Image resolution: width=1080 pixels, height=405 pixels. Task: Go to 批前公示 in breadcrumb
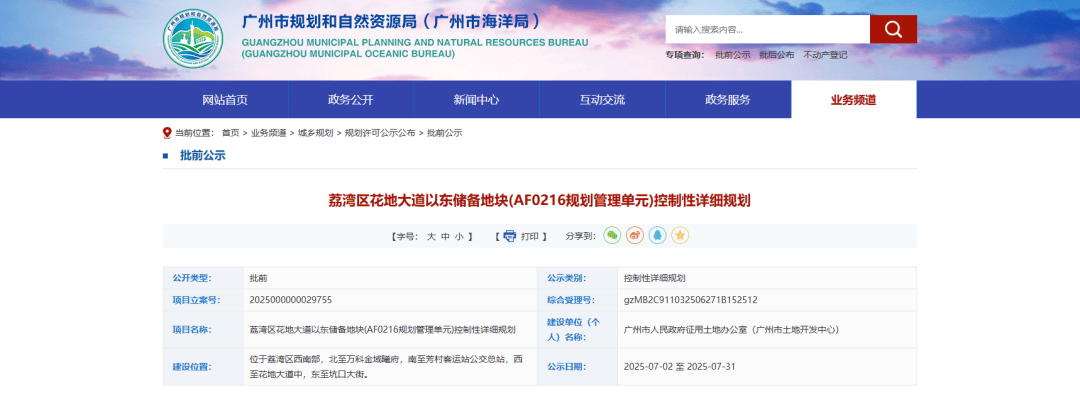(445, 133)
